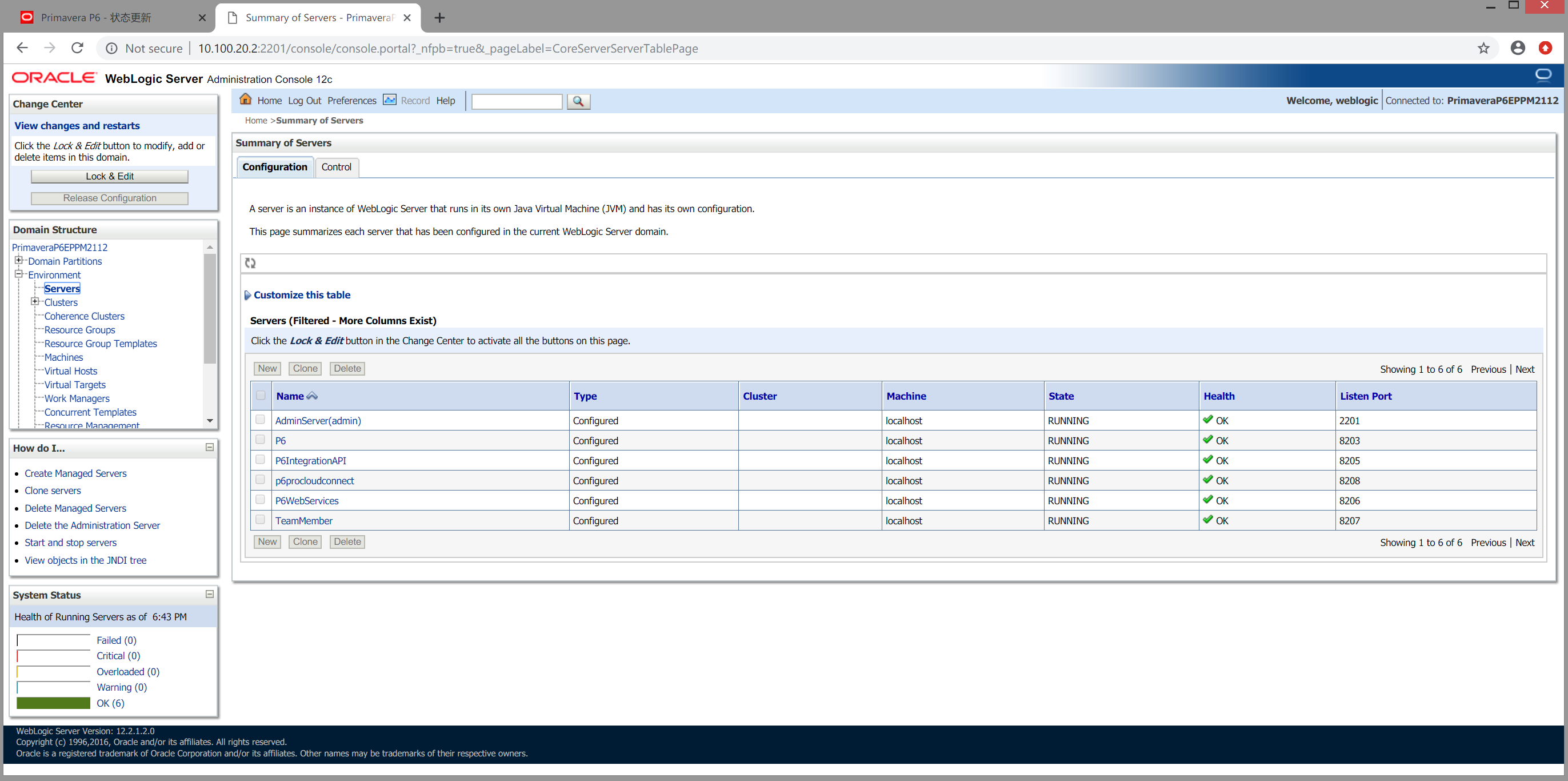This screenshot has width=1568, height=781.
Task: Click the browser reload icon
Action: pyautogui.click(x=77, y=48)
